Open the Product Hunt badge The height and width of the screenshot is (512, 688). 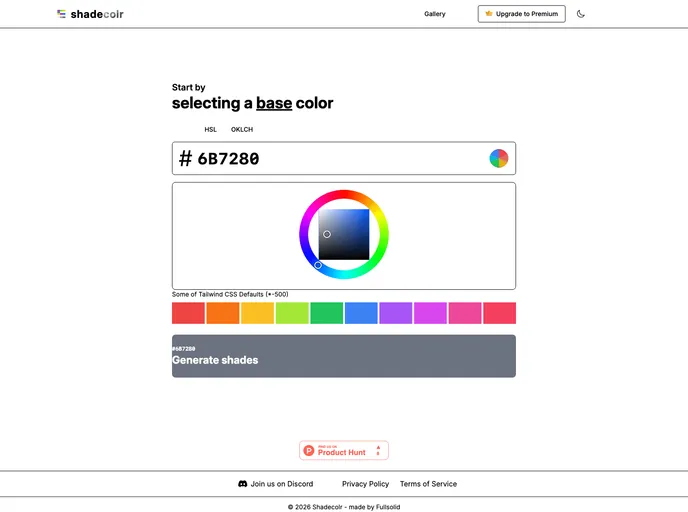coord(343,451)
